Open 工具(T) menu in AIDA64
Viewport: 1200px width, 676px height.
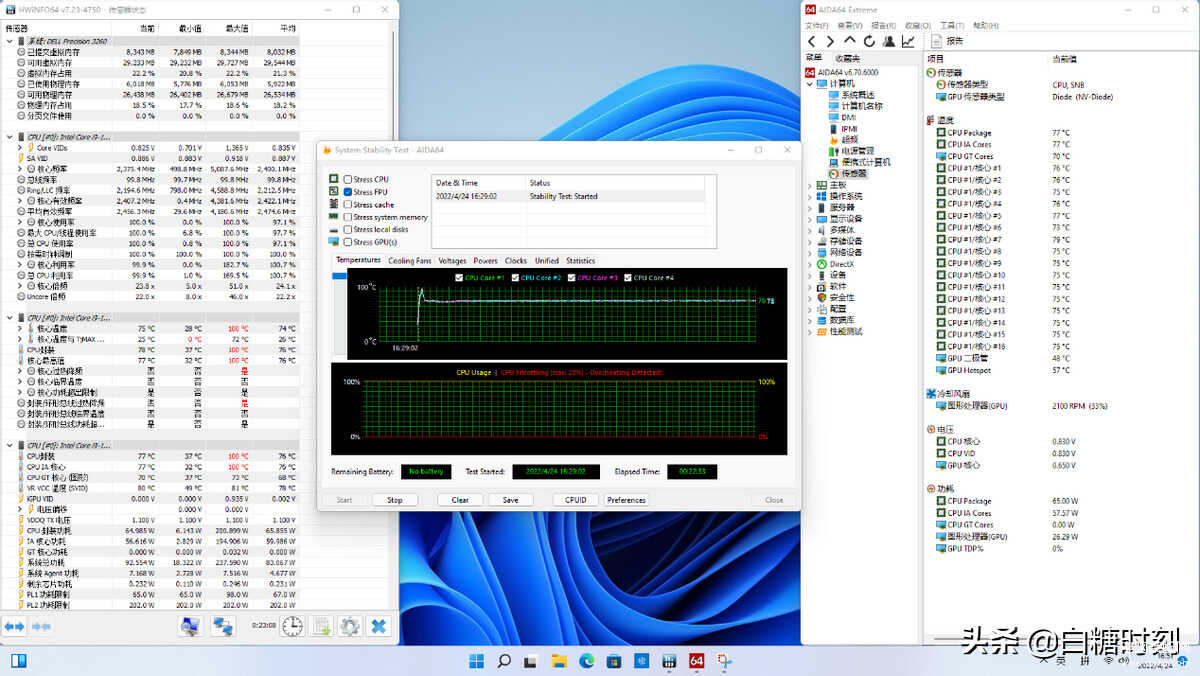click(x=952, y=25)
